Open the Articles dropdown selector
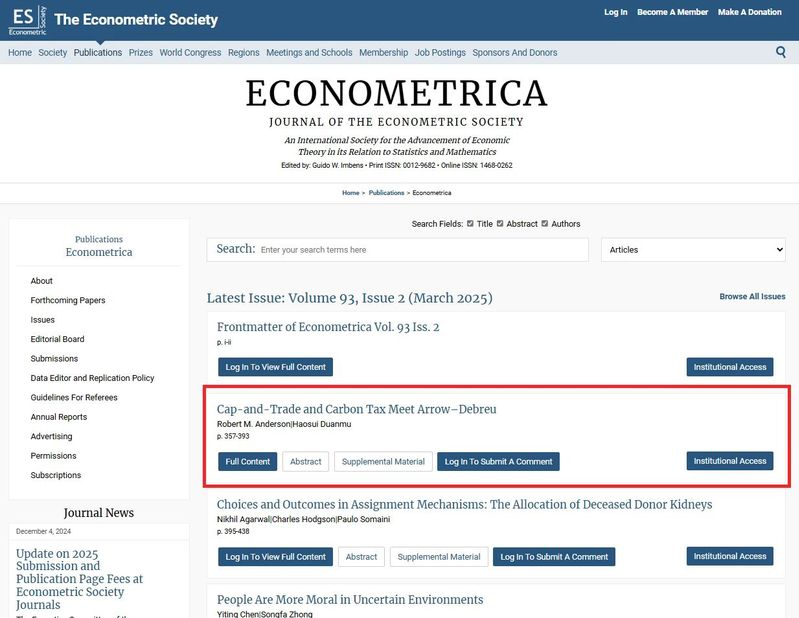This screenshot has height=618, width=799. pos(693,250)
